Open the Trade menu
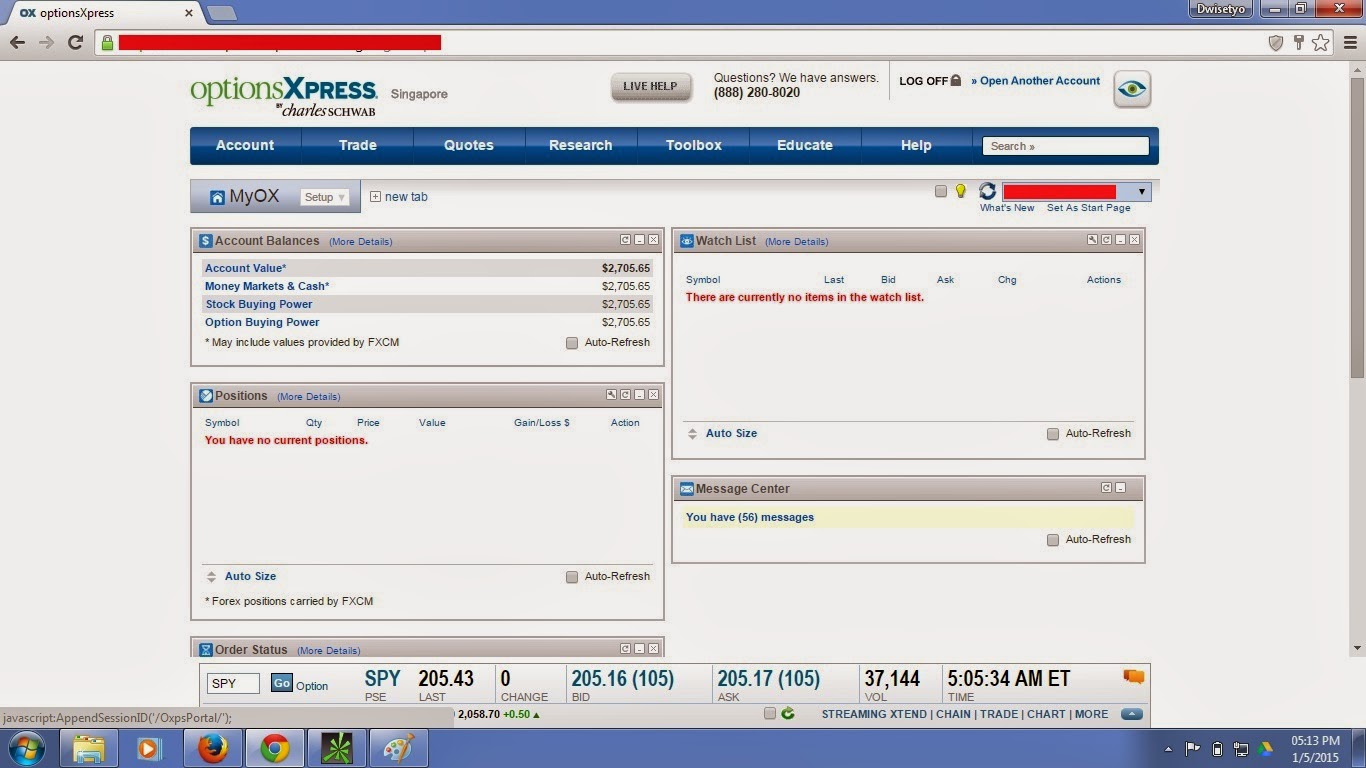 357,145
